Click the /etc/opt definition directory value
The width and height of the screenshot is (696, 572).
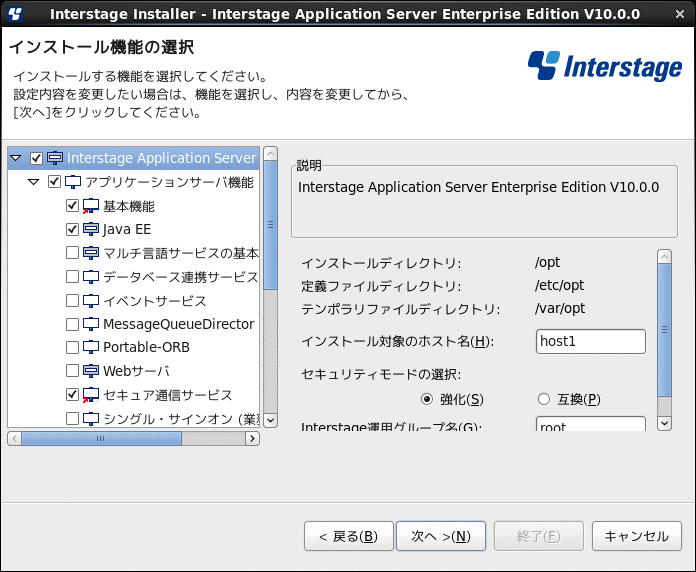pos(559,285)
